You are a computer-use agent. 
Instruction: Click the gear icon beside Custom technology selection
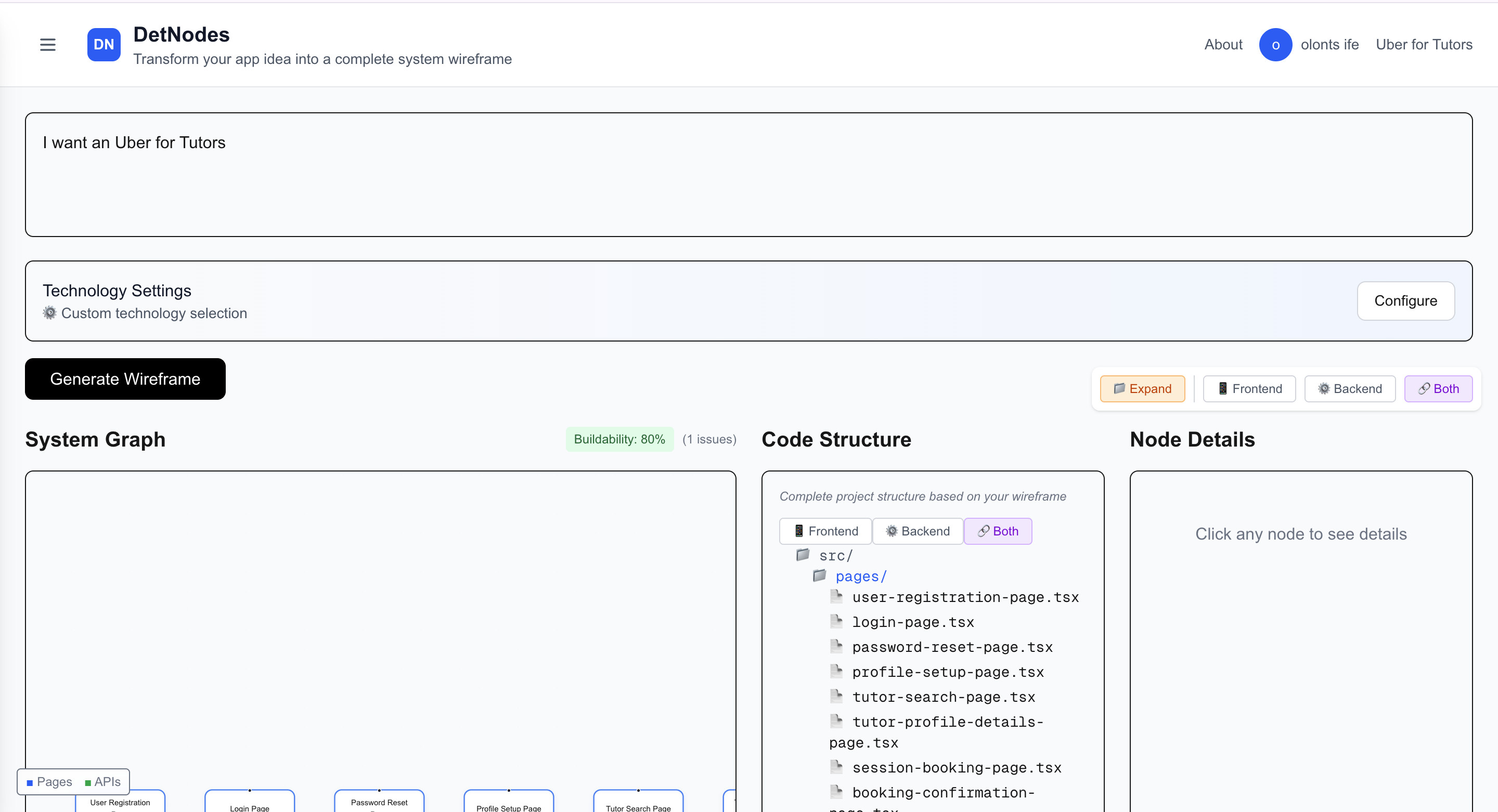tap(49, 313)
